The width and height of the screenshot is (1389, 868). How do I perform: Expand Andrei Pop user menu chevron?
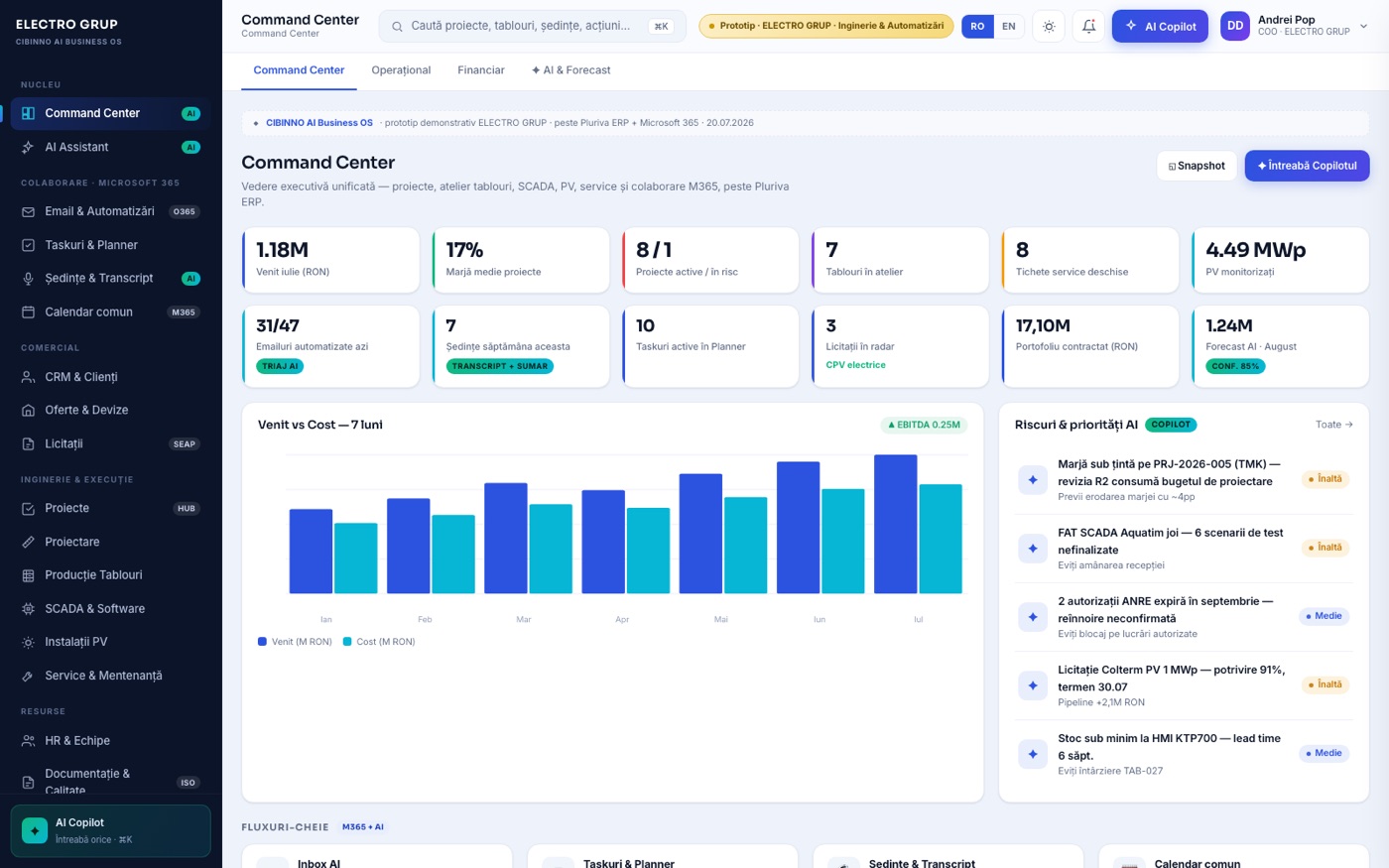[x=1363, y=27]
